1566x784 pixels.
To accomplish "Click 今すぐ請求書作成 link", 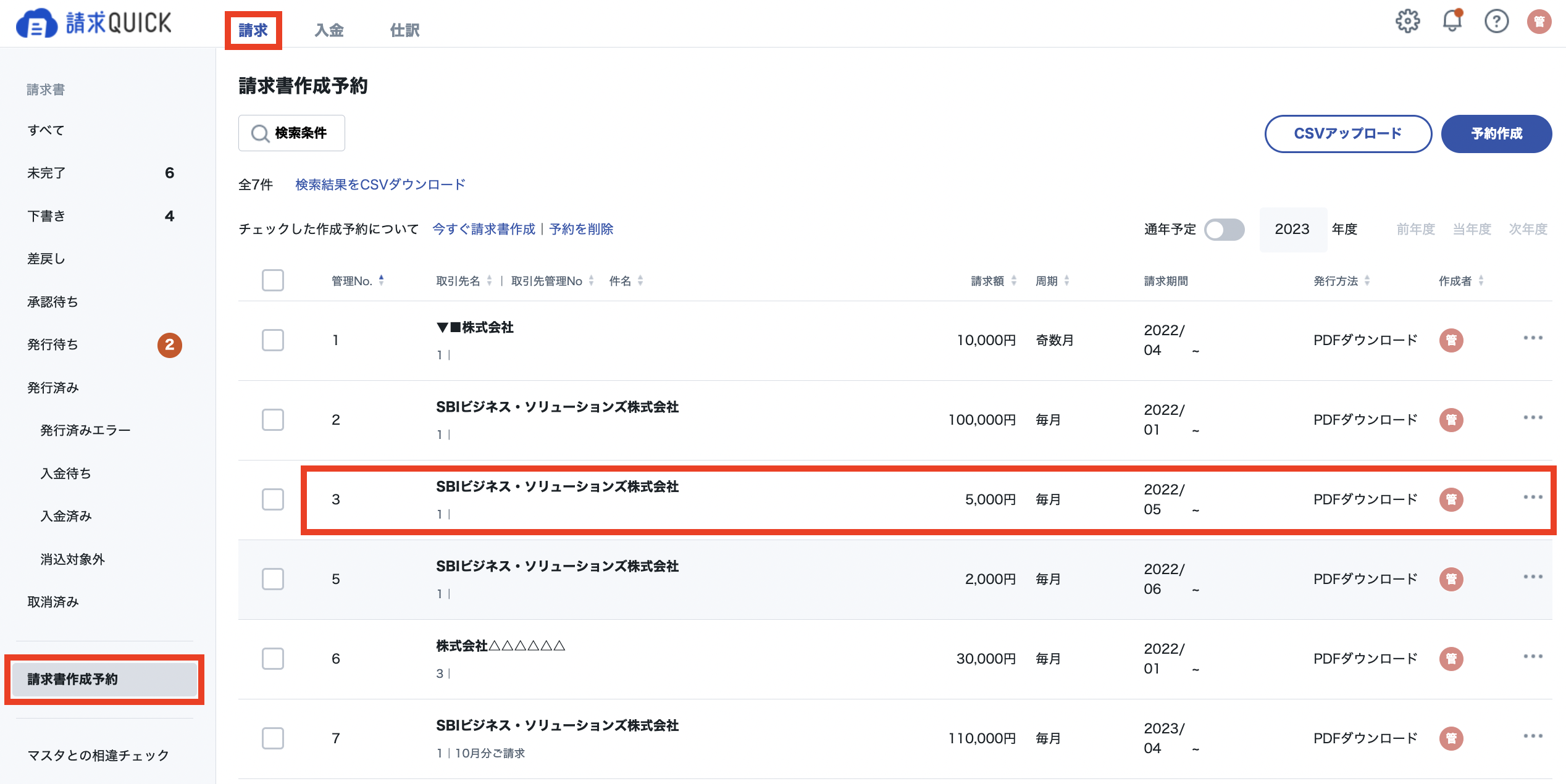I will pos(484,229).
